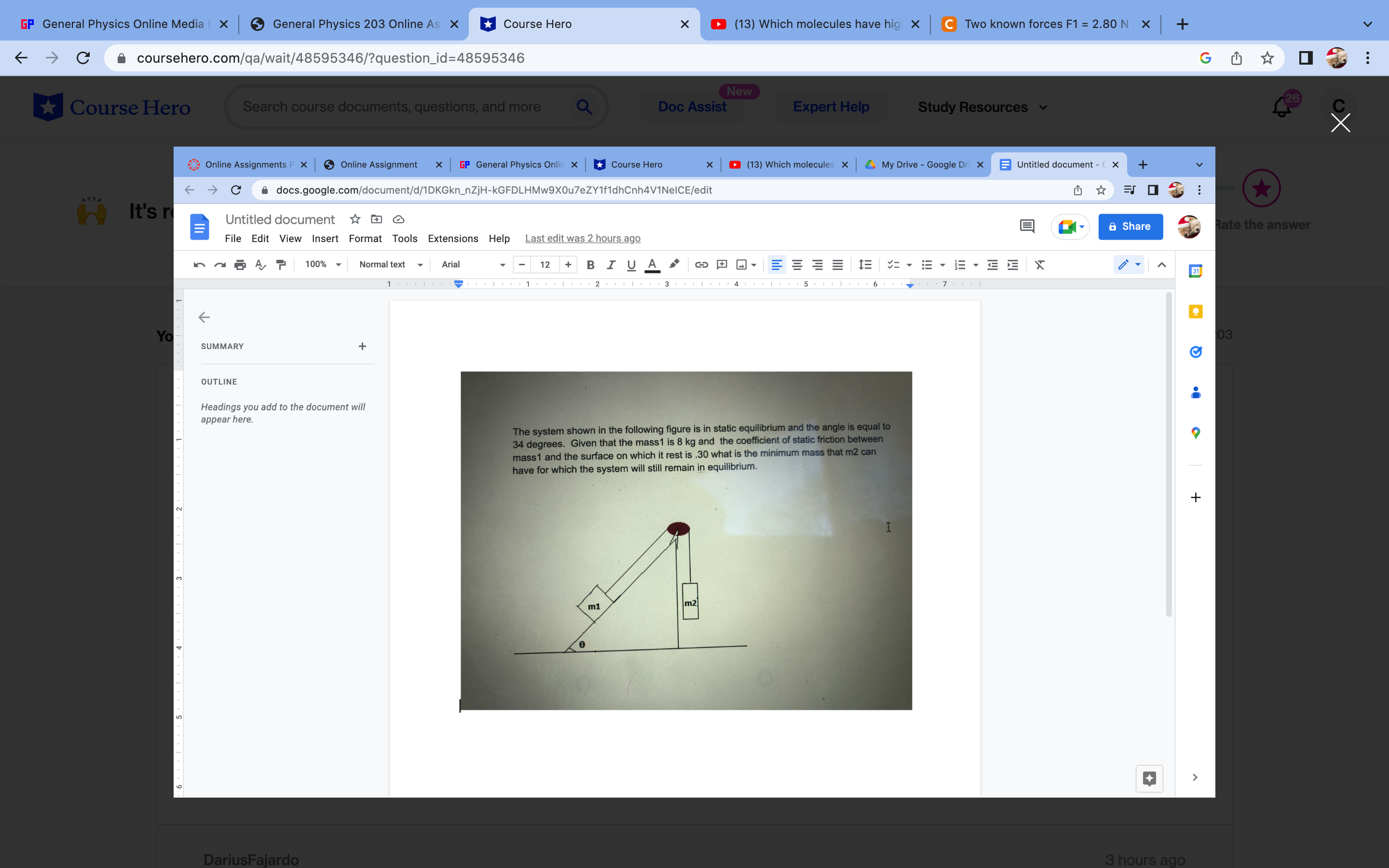Apply Underline formatting
The image size is (1389, 868).
click(631, 265)
